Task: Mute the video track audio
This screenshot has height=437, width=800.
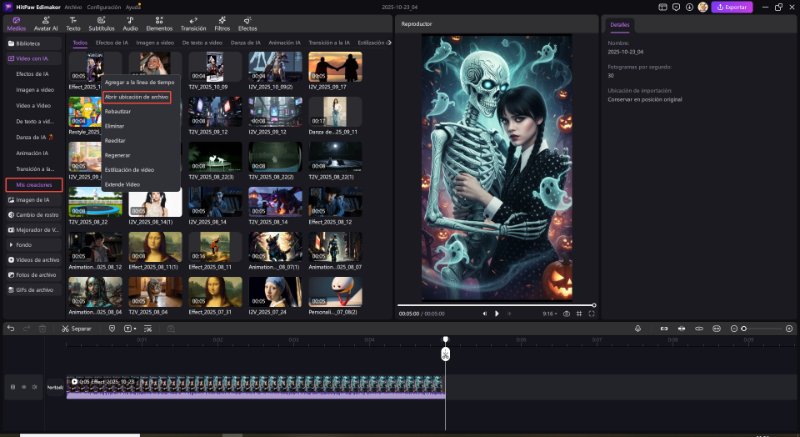Action: (34, 386)
